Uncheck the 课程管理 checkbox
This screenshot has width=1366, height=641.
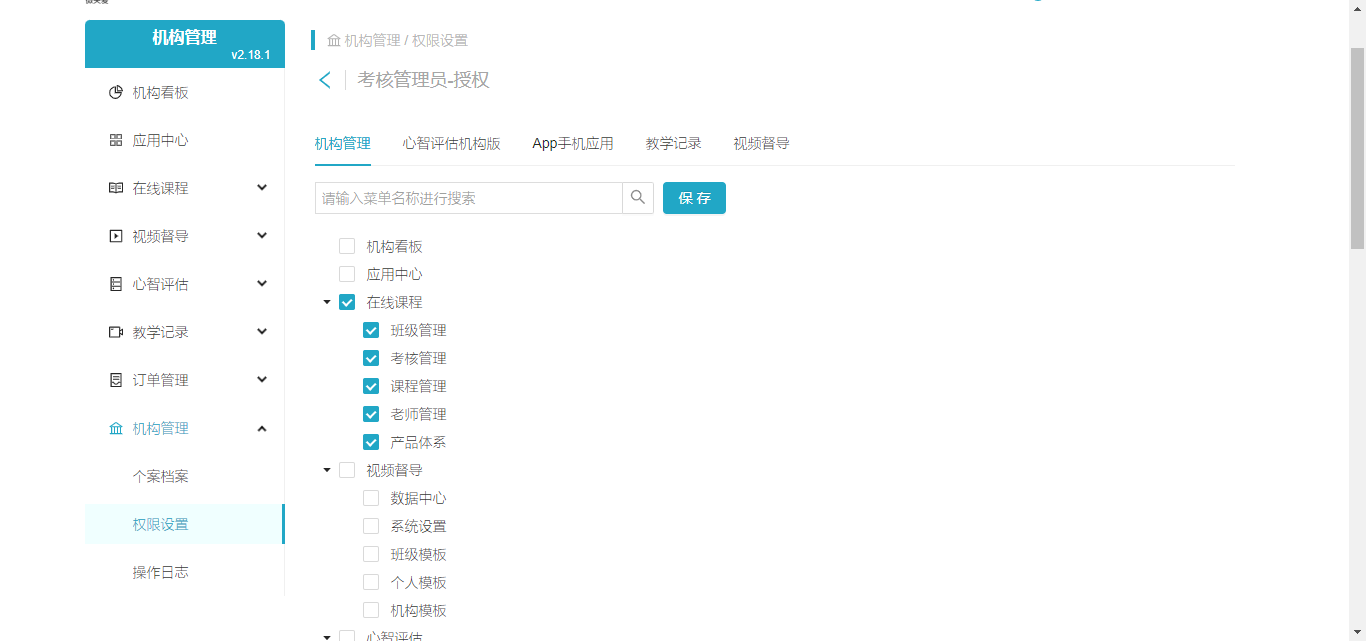371,386
